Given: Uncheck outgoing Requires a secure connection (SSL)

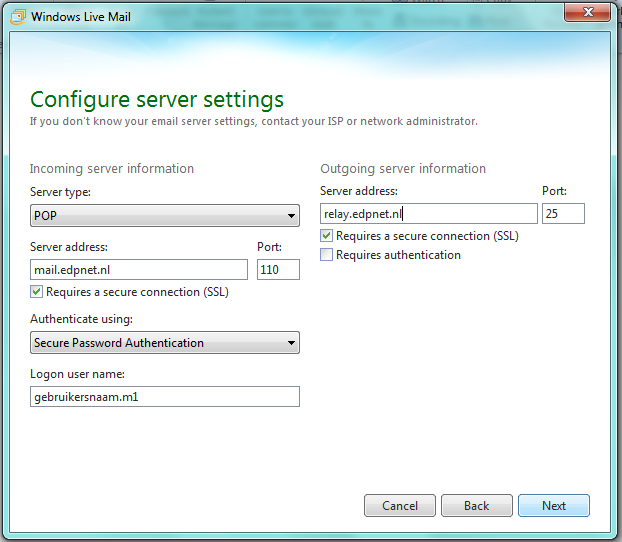Looking at the screenshot, I should point(326,236).
